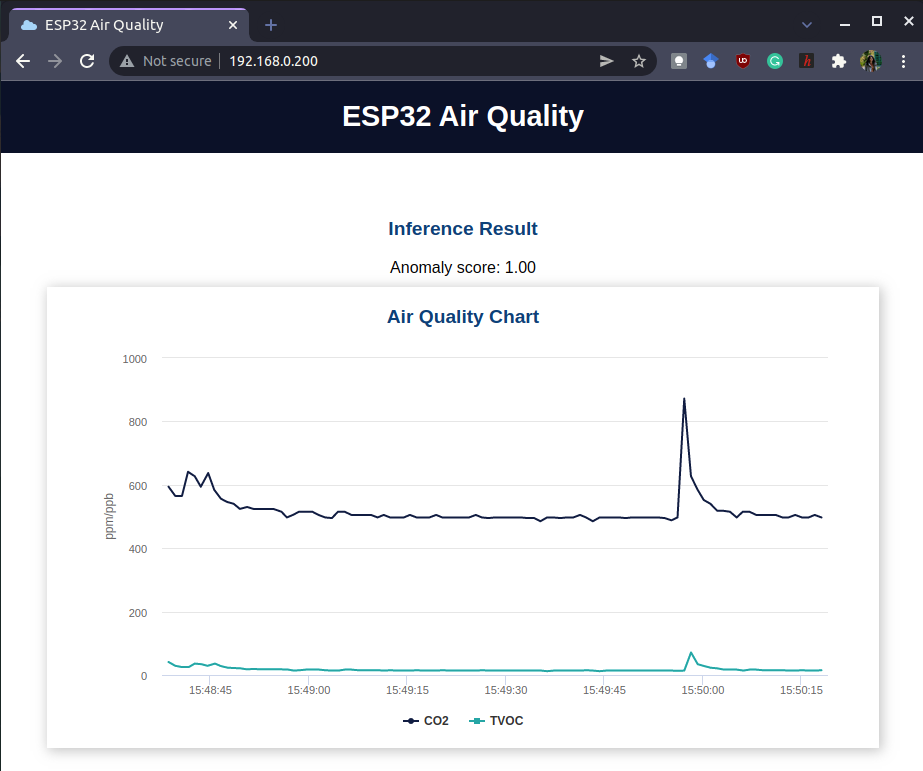Viewport: 923px width, 771px height.
Task: Expand the tab search dropdown arrow
Action: [807, 24]
